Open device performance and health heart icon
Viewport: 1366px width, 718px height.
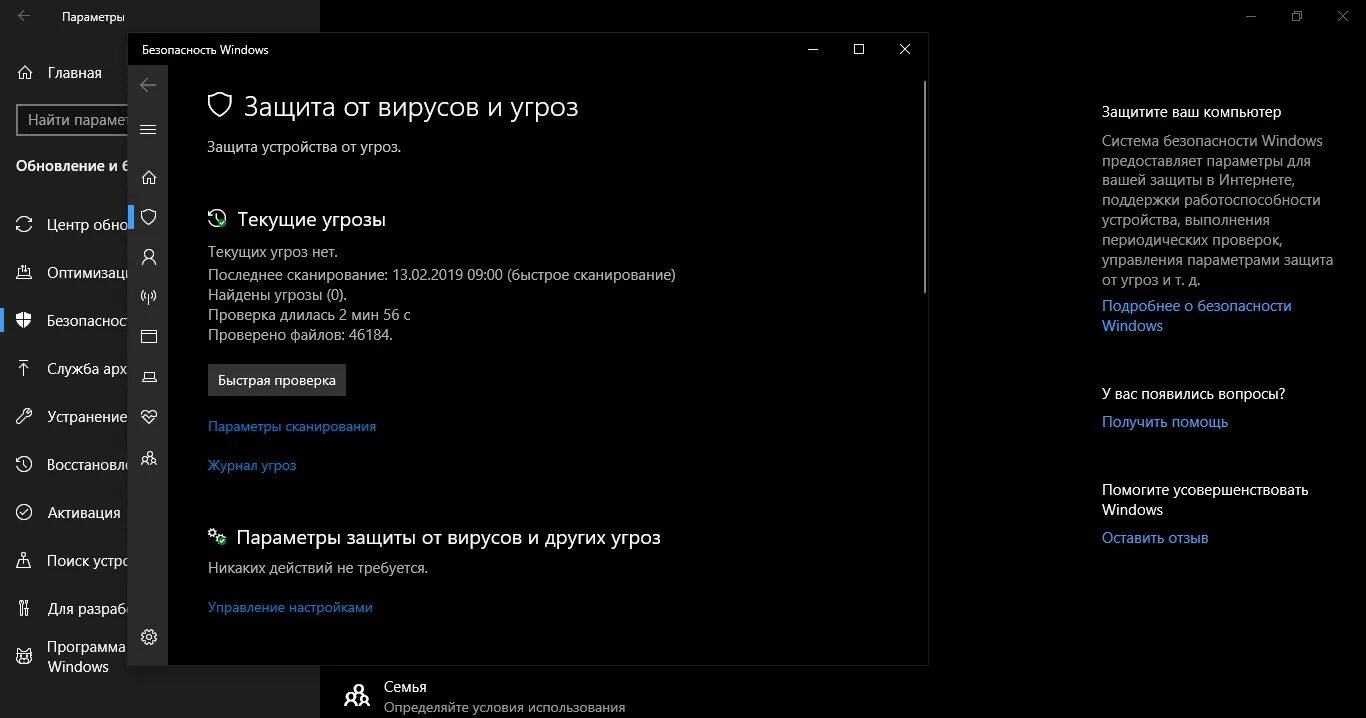click(x=149, y=417)
